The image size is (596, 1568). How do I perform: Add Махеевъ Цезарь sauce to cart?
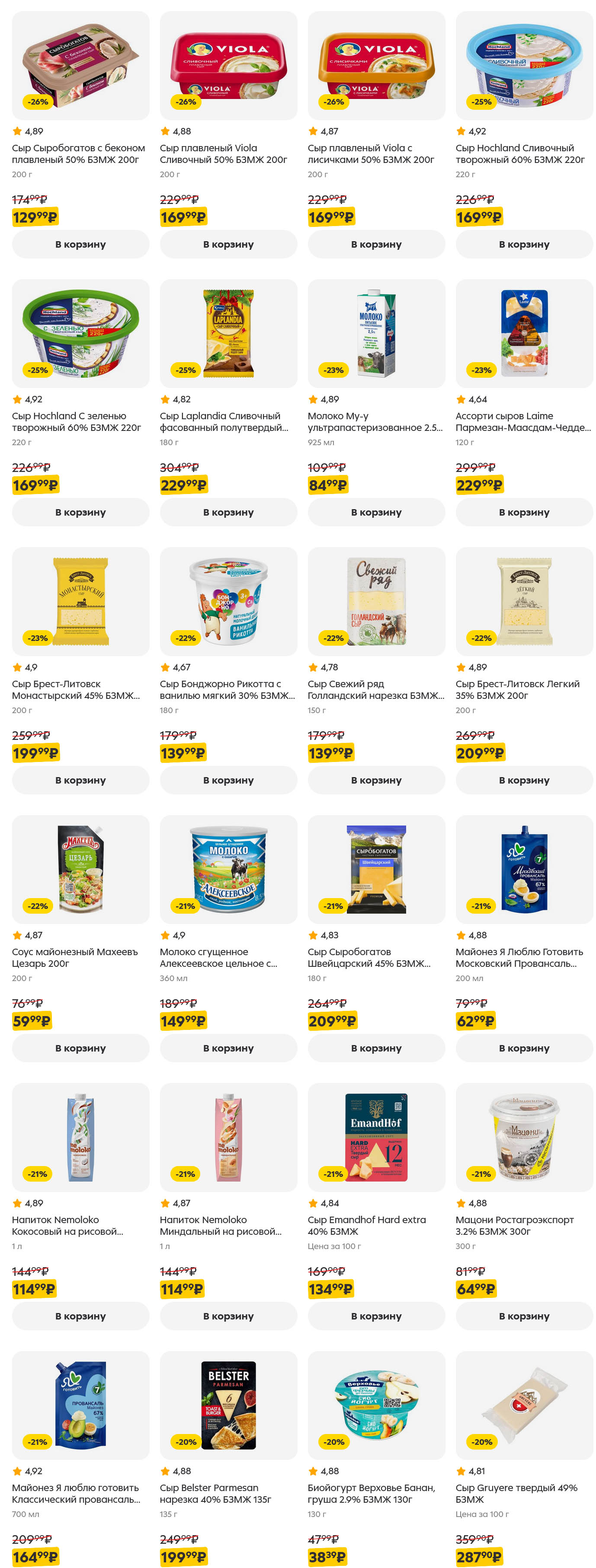pos(80,1048)
